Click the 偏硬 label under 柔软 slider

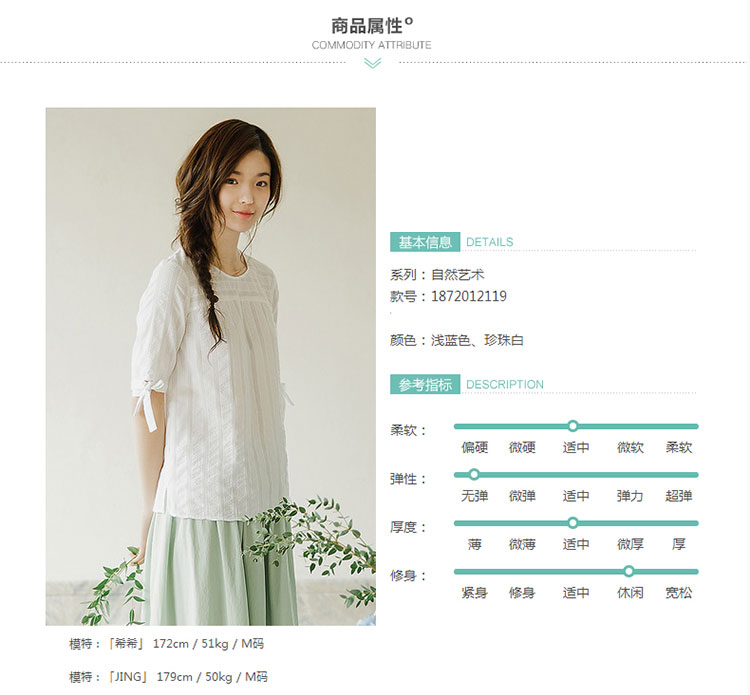pos(474,448)
